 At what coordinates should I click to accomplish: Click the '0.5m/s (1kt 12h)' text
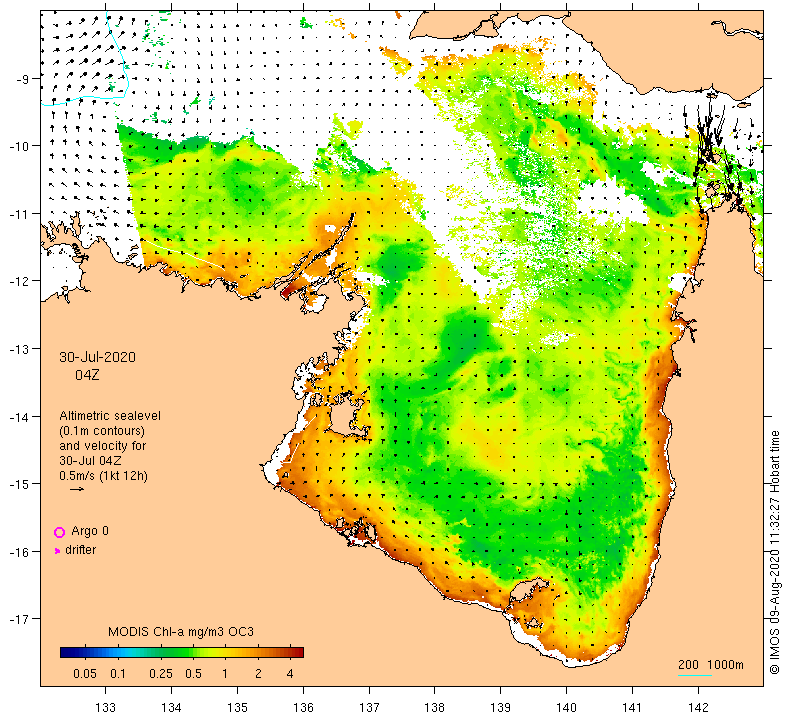coord(104,476)
